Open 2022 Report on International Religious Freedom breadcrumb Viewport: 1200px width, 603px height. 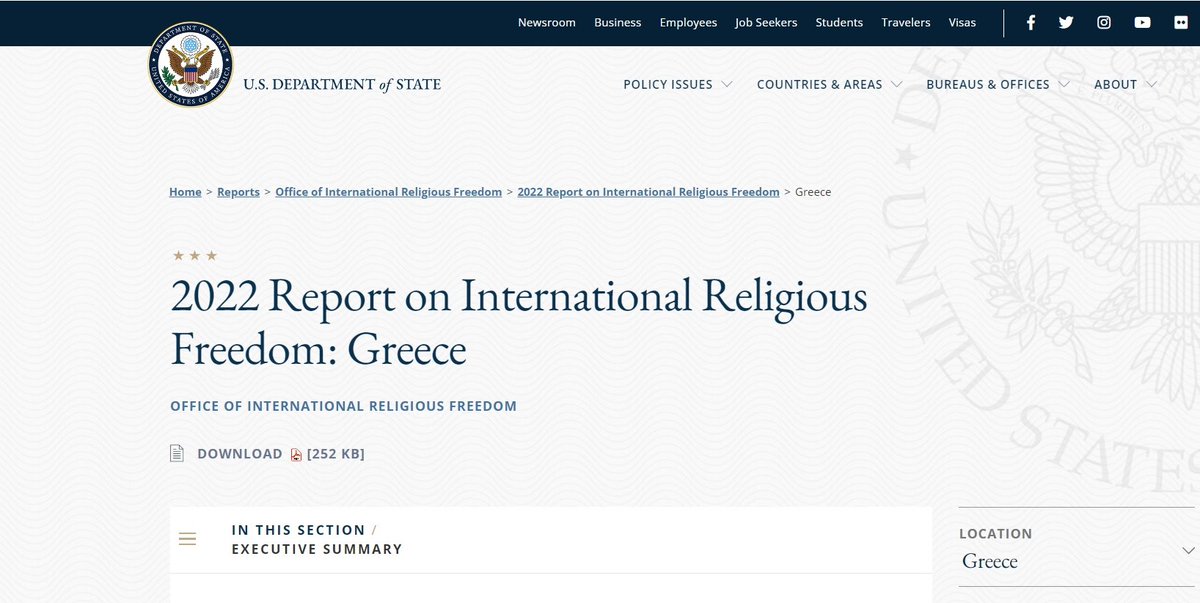[648, 192]
